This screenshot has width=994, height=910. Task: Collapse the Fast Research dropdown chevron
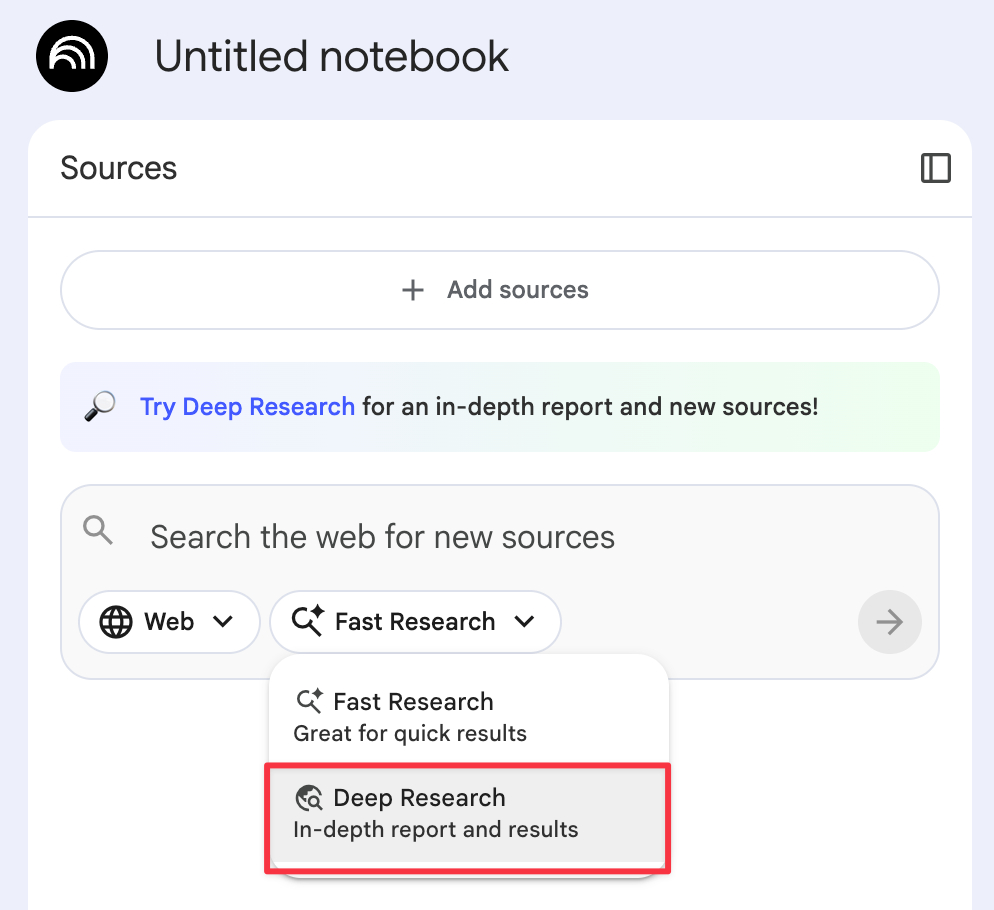tap(524, 622)
